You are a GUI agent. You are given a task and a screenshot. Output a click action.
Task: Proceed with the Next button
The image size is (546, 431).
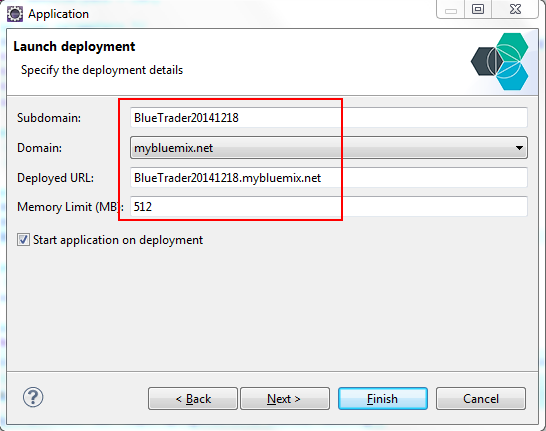pos(285,399)
